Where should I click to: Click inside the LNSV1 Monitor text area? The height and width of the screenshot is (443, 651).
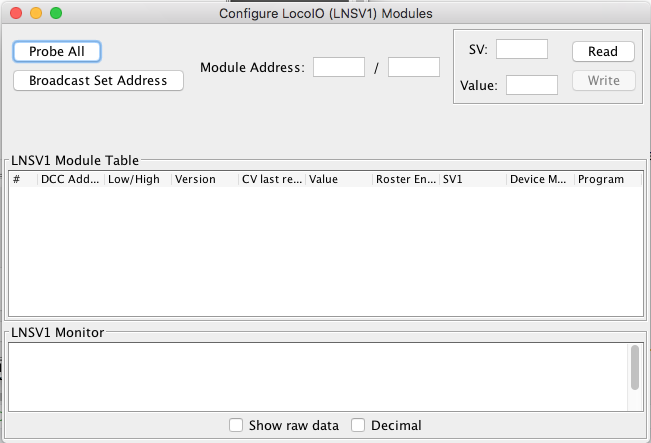[x=318, y=377]
